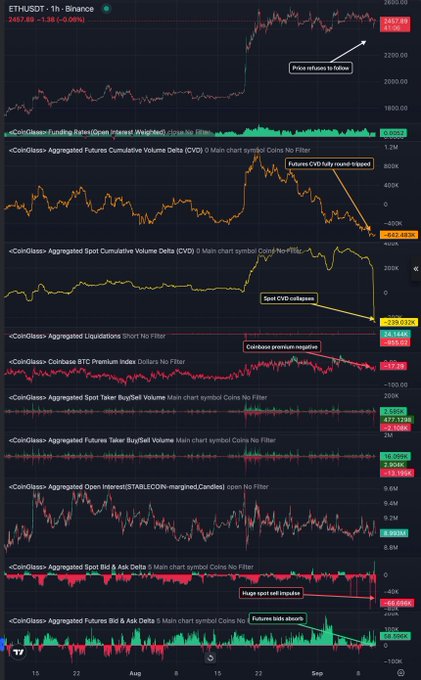Click the 9.6M level on the open interest scale
This screenshot has height=680, width=421.
[391, 488]
